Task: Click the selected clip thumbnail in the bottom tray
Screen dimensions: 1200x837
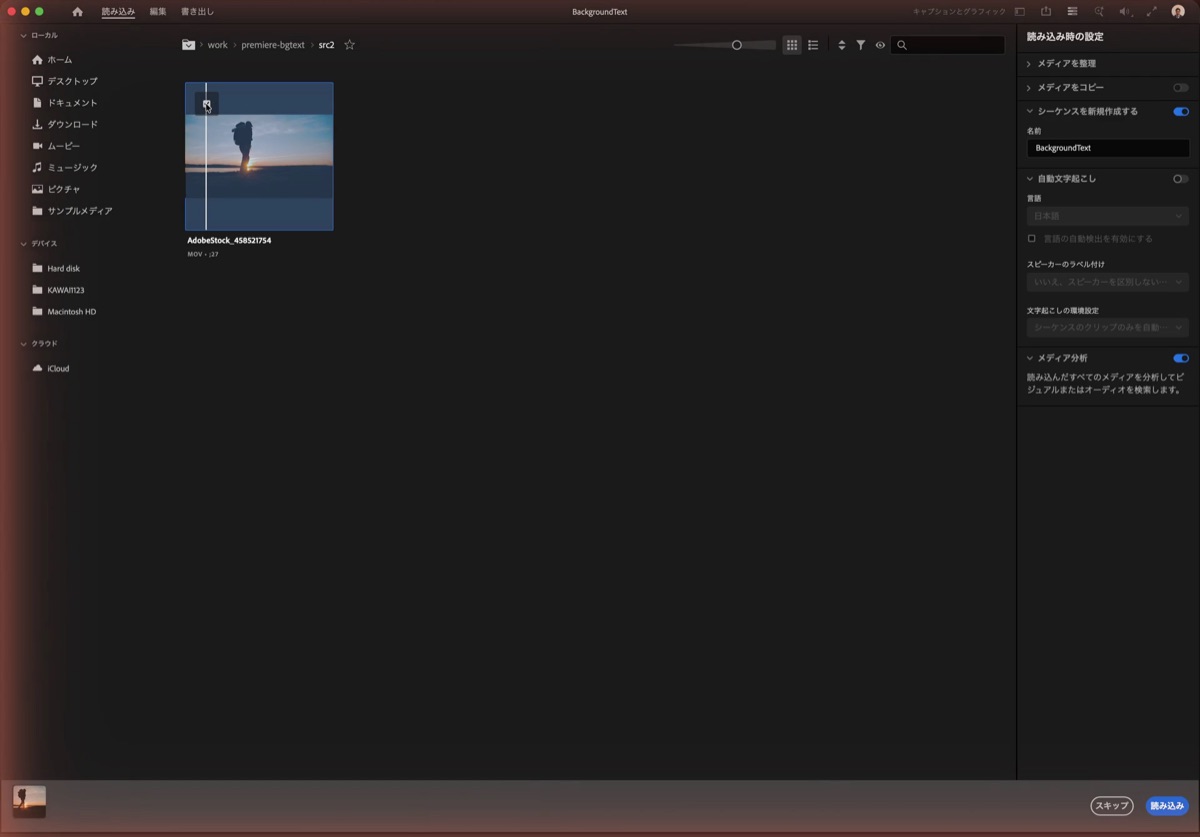Action: [29, 802]
